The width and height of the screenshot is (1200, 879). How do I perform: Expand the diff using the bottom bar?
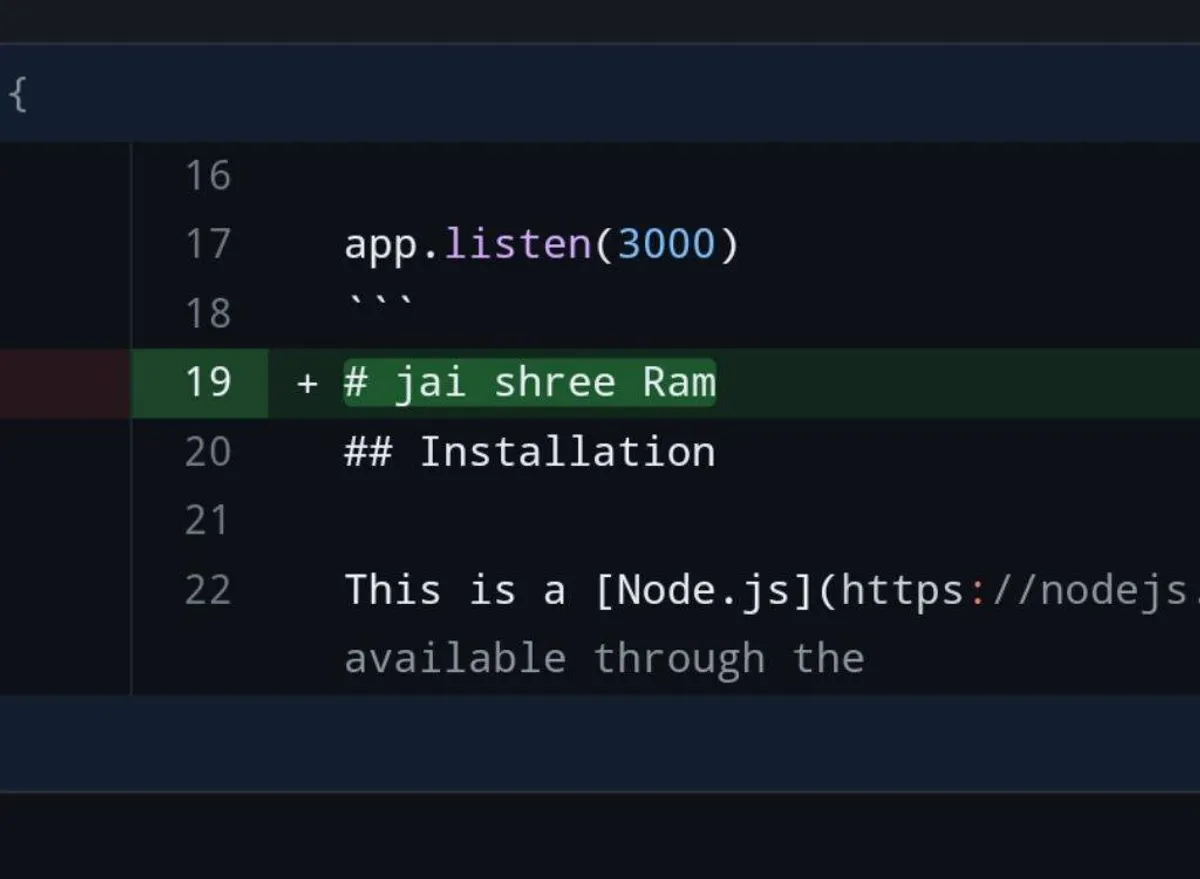click(600, 743)
